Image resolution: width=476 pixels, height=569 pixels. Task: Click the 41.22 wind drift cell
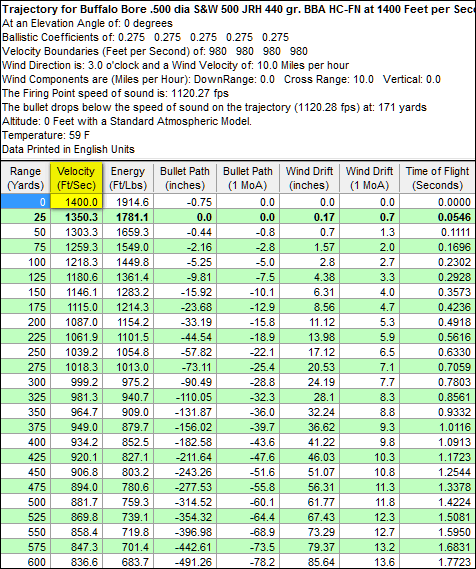[x=309, y=442]
